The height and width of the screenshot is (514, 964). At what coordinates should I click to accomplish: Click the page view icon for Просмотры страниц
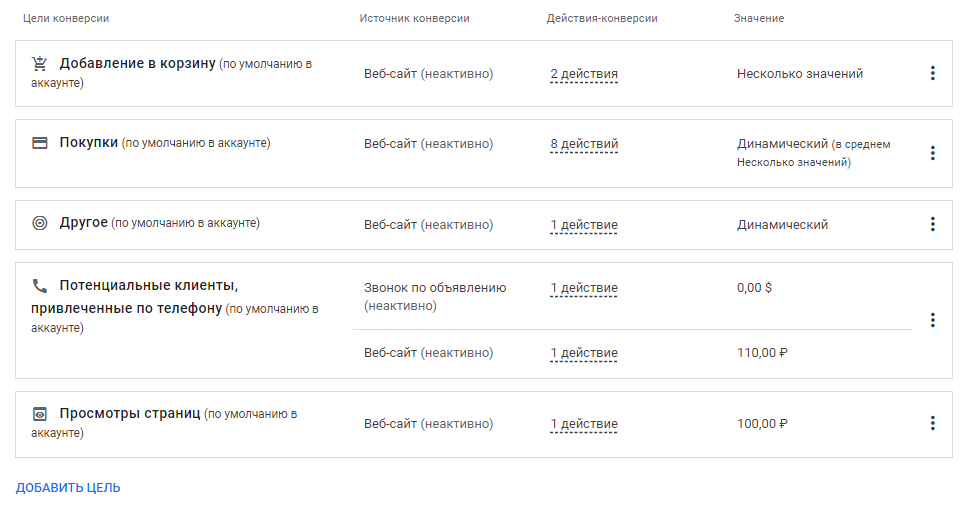coord(40,414)
